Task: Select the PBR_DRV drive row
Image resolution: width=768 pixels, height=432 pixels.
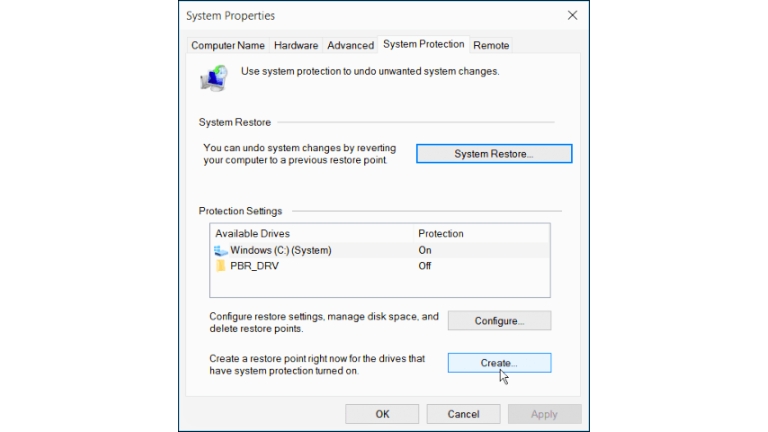Action: (380, 266)
